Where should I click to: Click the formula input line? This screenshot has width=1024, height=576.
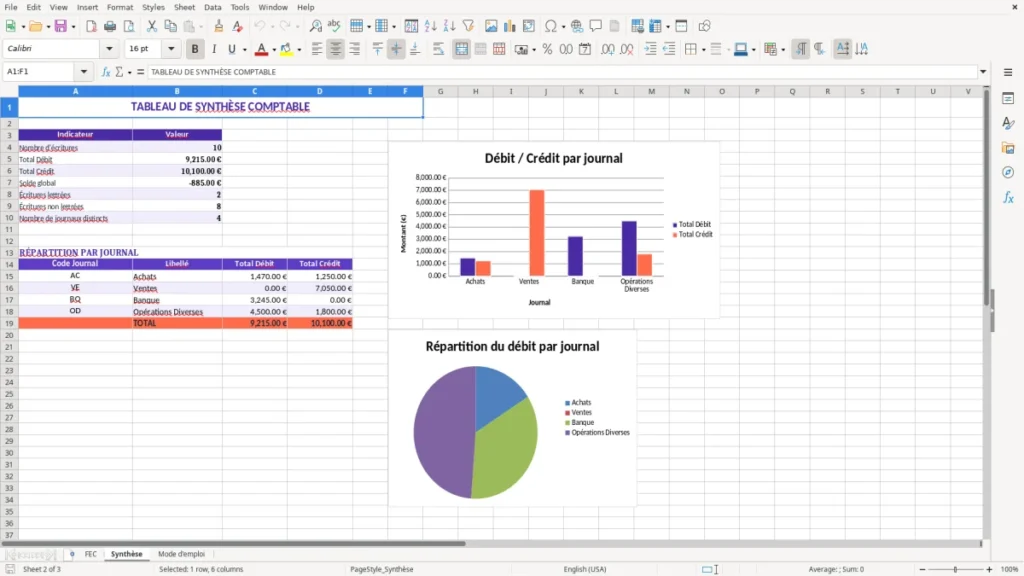coord(562,72)
